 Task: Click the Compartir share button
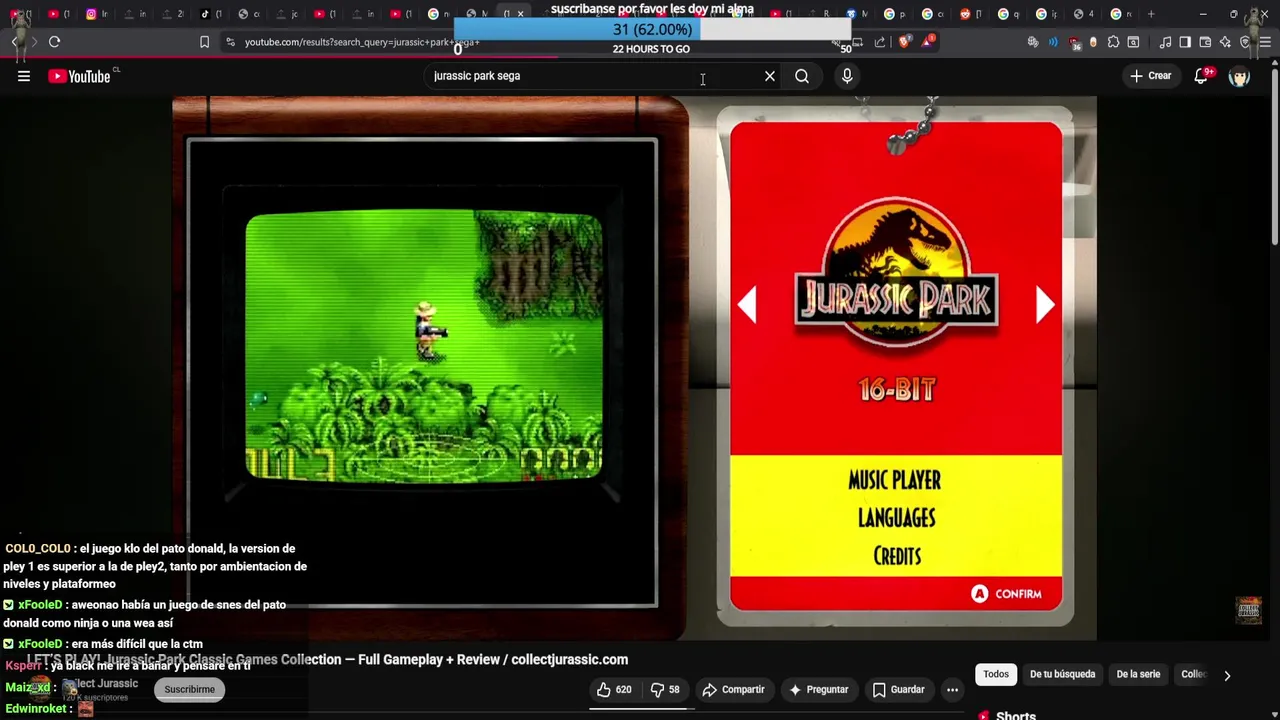point(733,689)
